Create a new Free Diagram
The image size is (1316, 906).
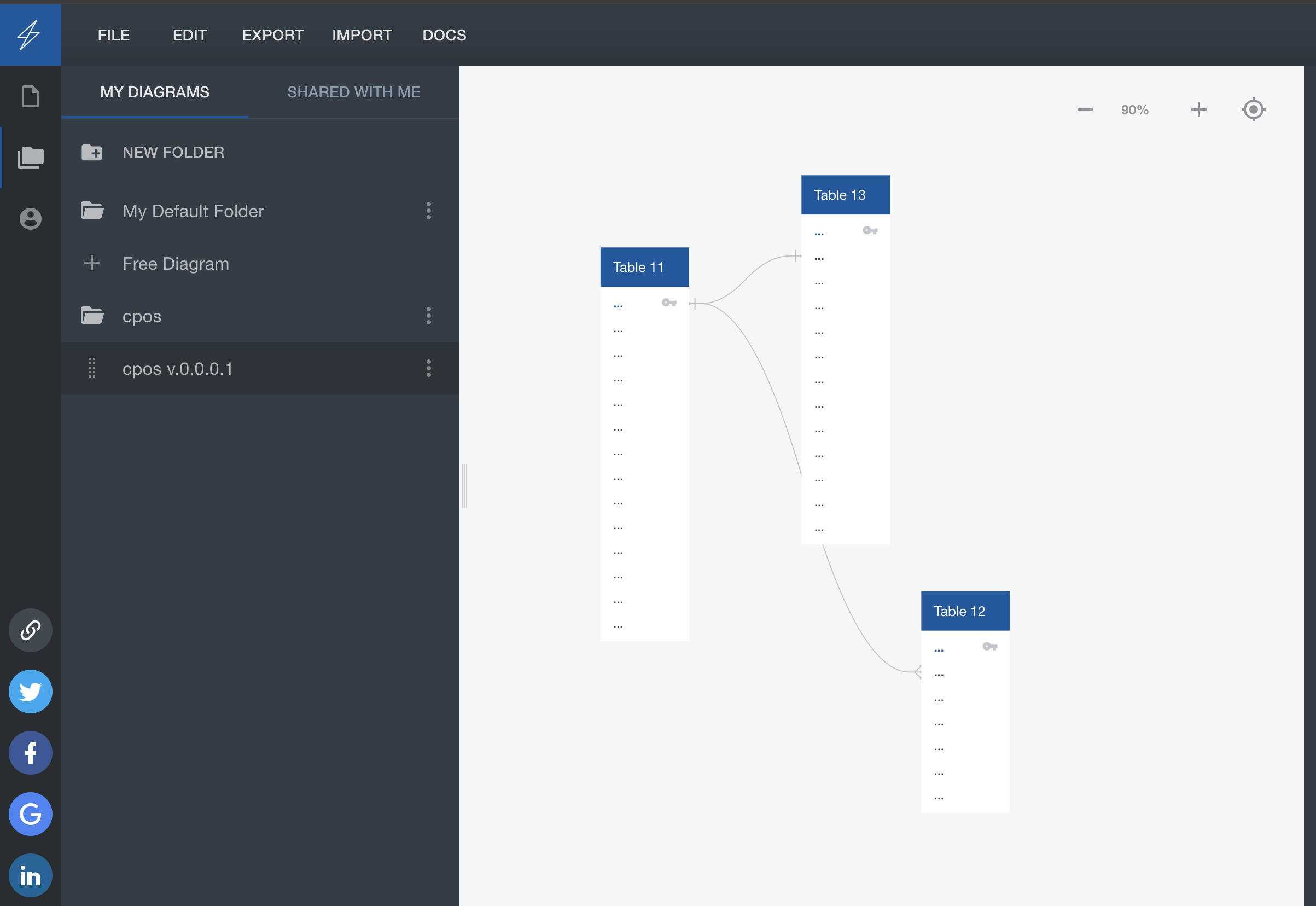(176, 263)
